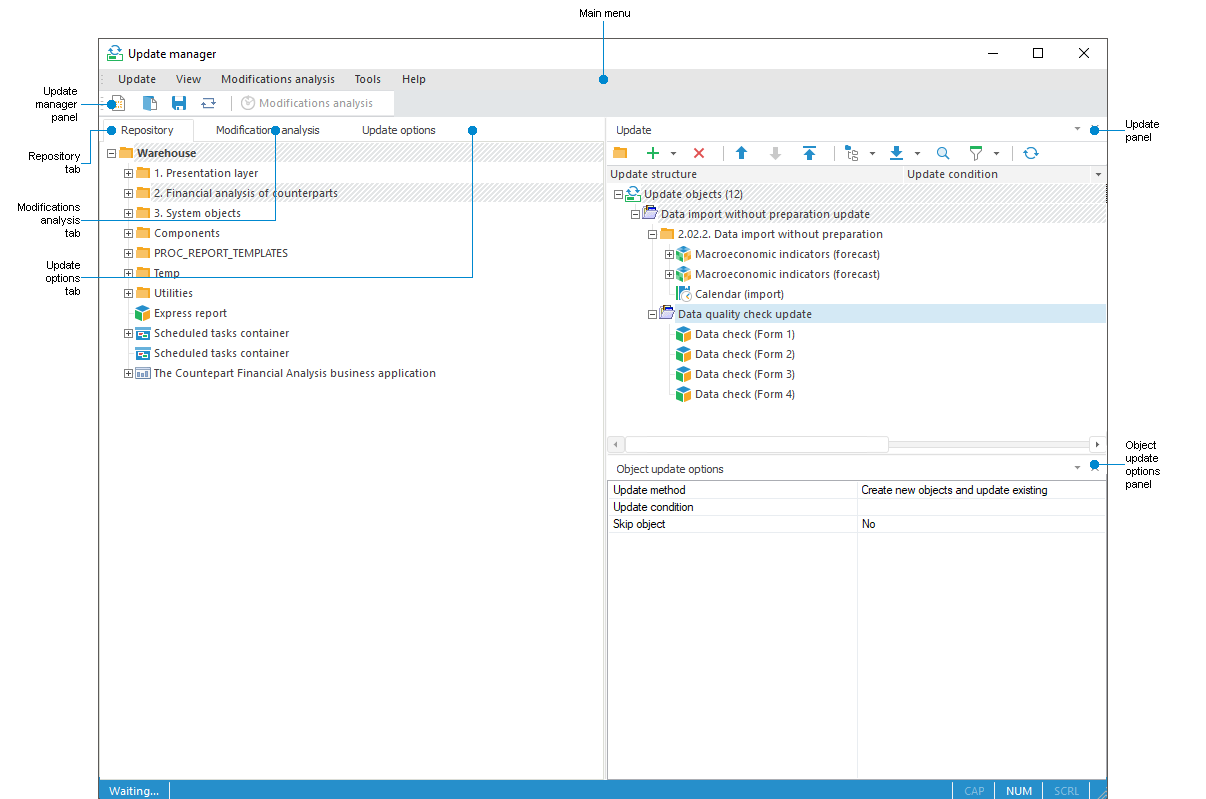Expand the Utilities folder
The image size is (1206, 799).
(128, 293)
